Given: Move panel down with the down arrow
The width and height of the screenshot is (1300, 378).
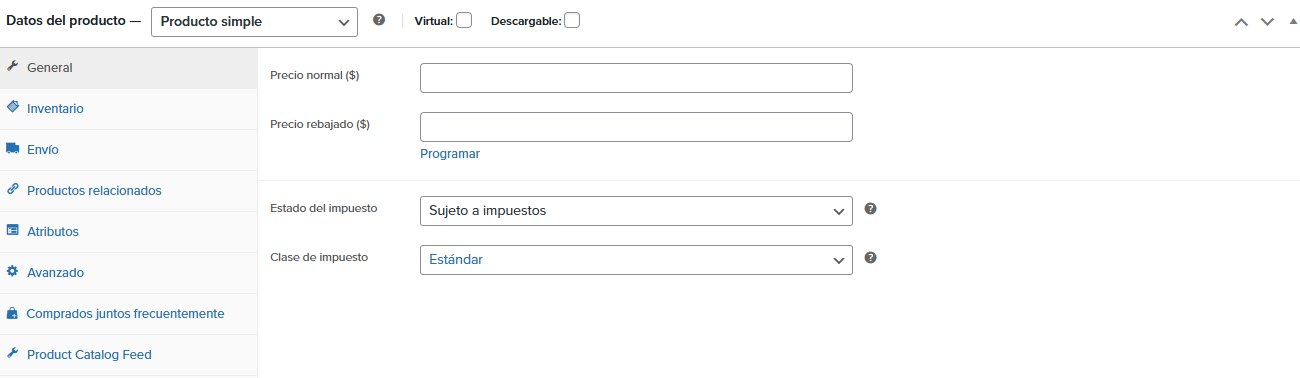Looking at the screenshot, I should point(1267,21).
